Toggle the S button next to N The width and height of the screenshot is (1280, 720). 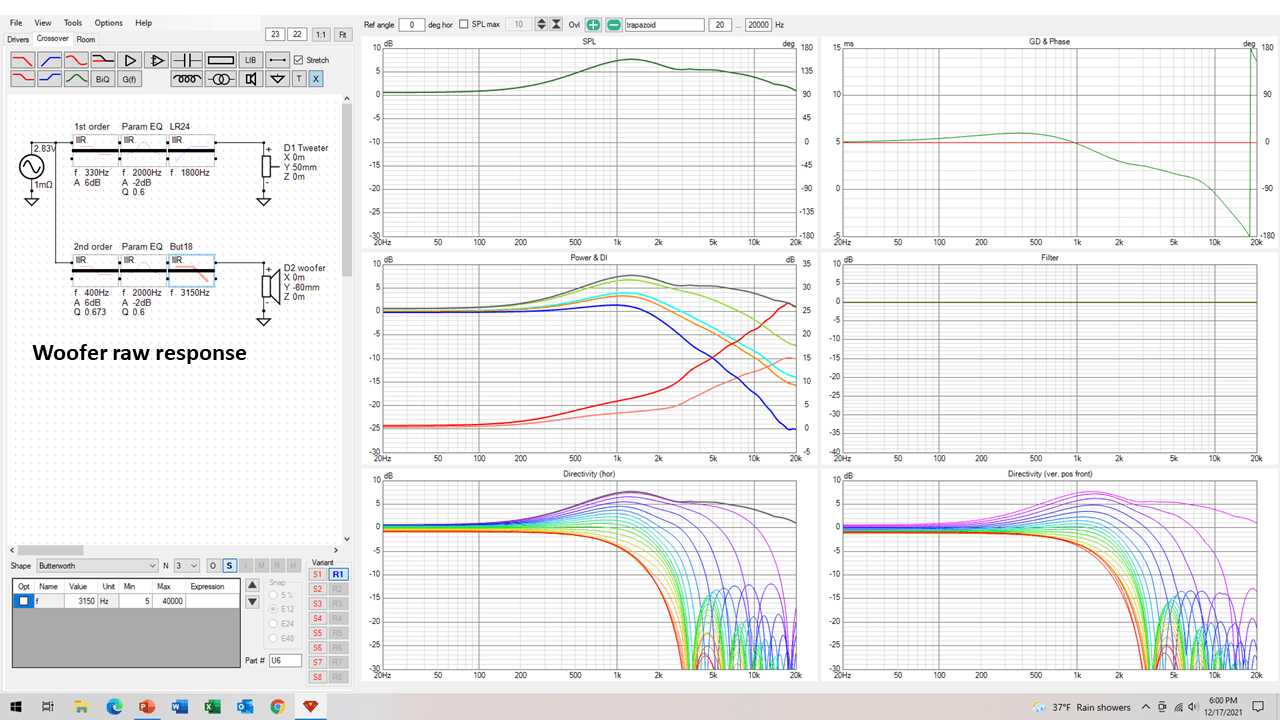tap(230, 566)
